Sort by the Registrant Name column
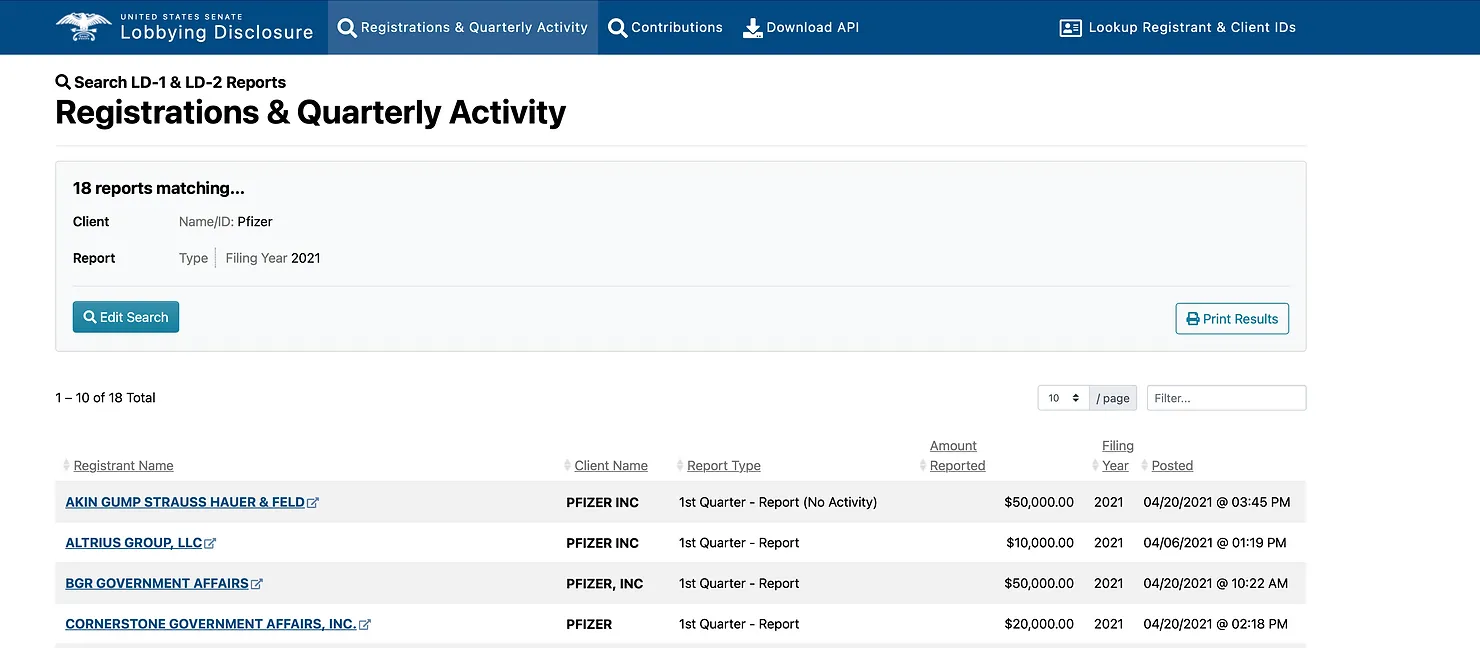Viewport: 1480px width, 648px height. coord(124,466)
